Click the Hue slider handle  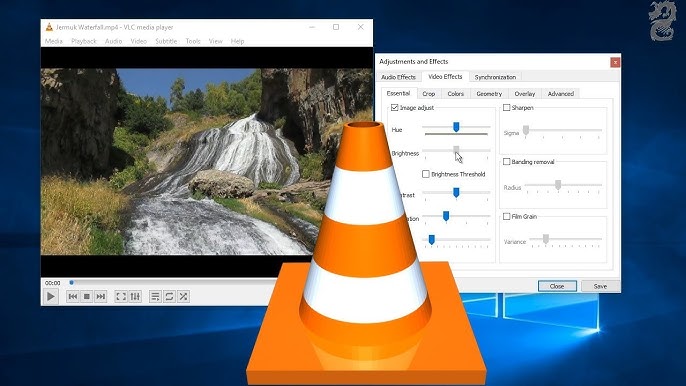pos(456,127)
